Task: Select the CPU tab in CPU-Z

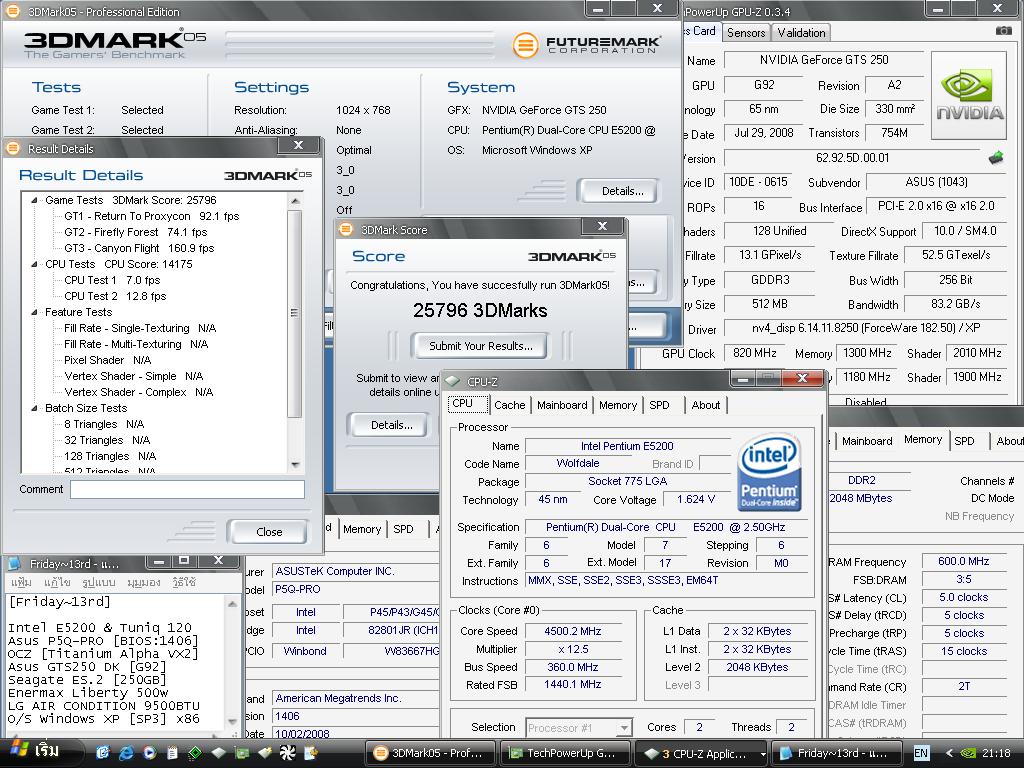Action: [x=468, y=404]
